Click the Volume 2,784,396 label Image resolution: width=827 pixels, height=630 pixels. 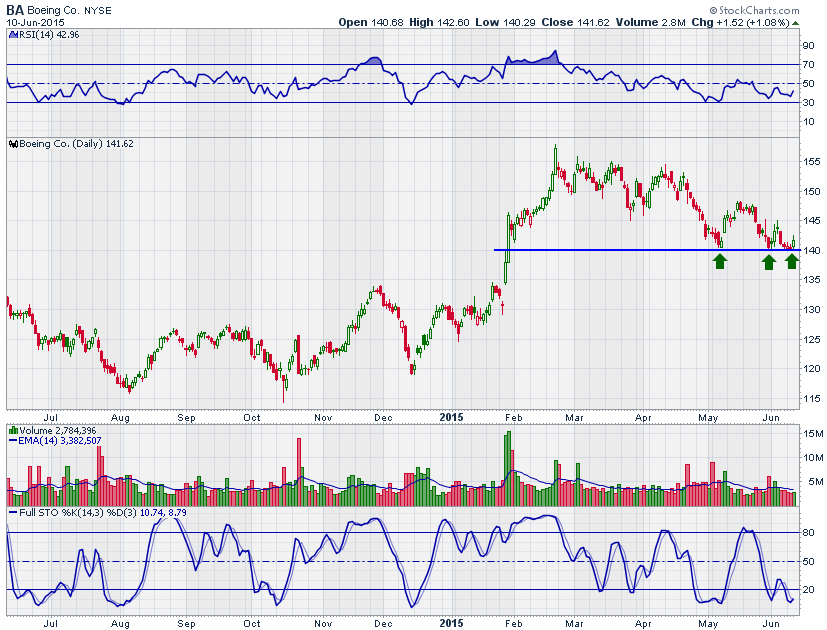pyautogui.click(x=58, y=431)
